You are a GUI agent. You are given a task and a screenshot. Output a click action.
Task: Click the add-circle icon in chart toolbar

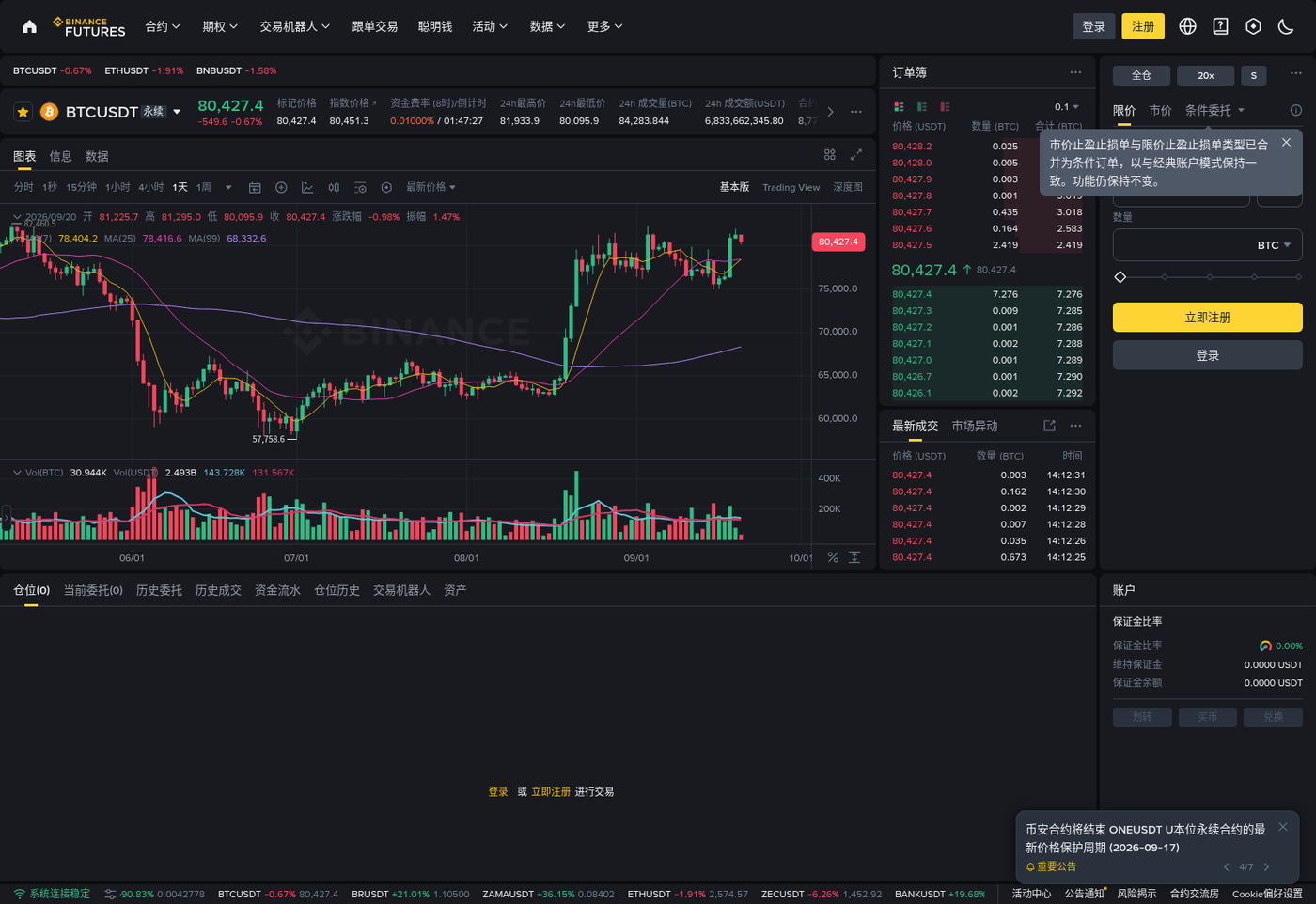(x=281, y=188)
